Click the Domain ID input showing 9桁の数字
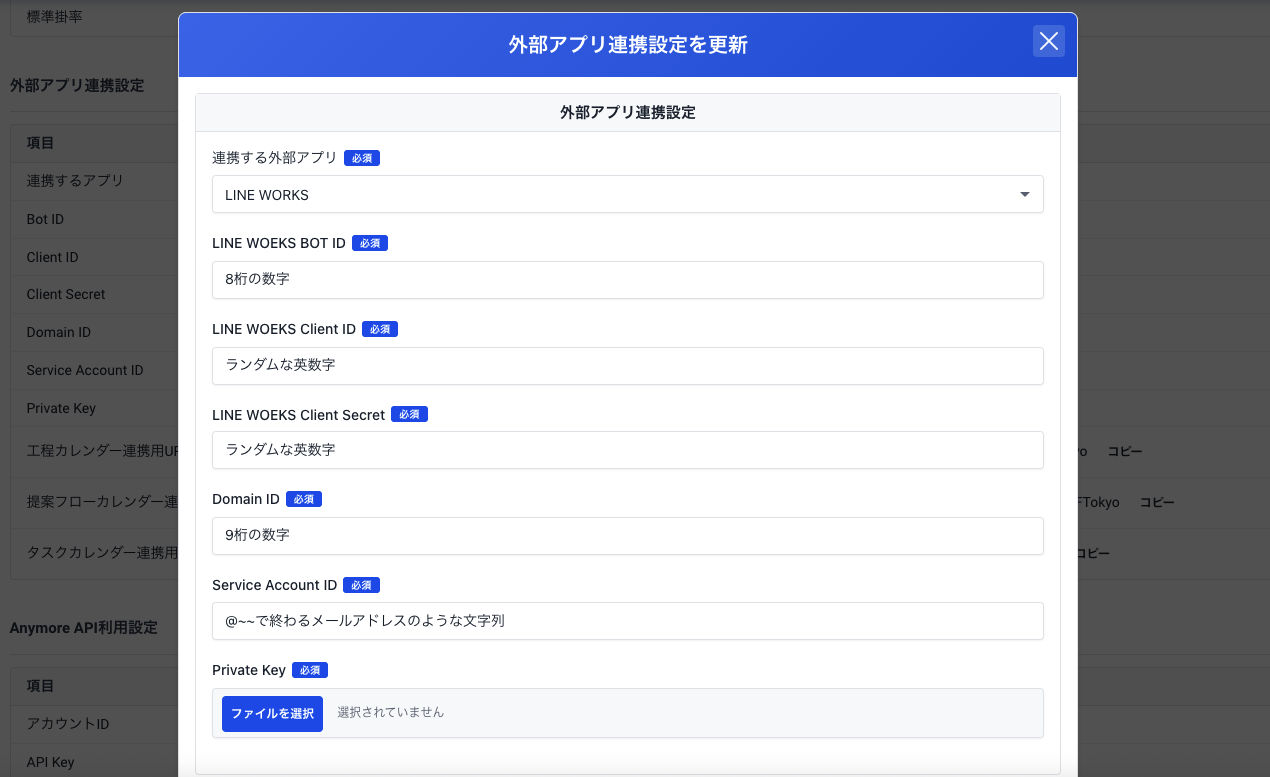The width and height of the screenshot is (1270, 777). pos(627,536)
